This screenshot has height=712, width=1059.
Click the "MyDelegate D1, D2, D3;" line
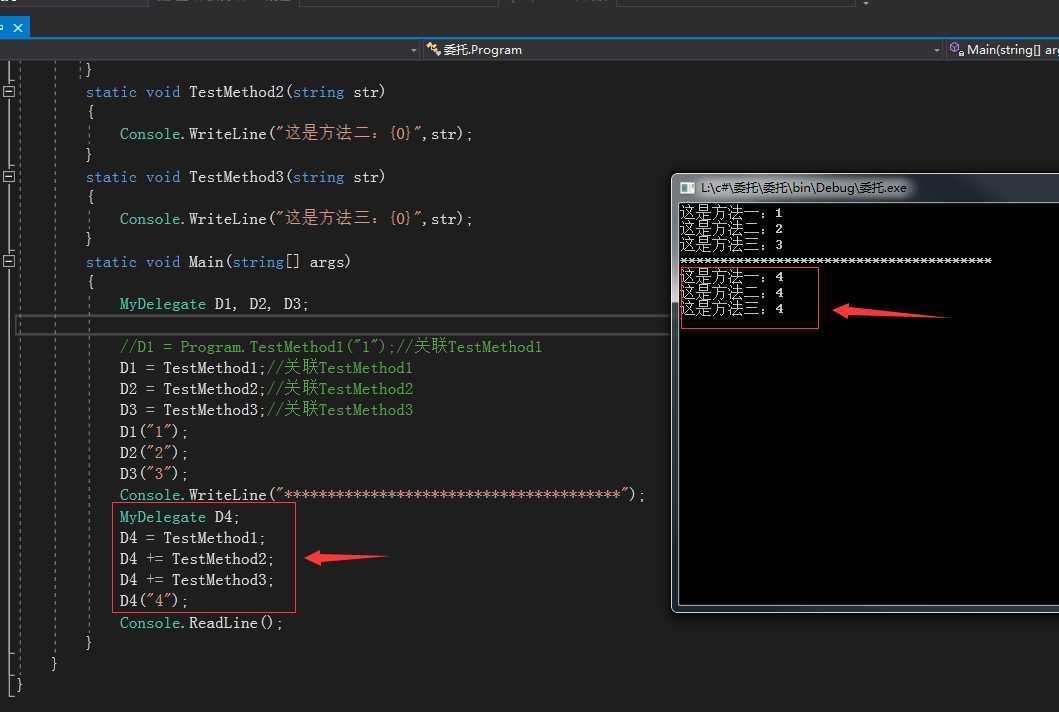pyautogui.click(x=213, y=304)
